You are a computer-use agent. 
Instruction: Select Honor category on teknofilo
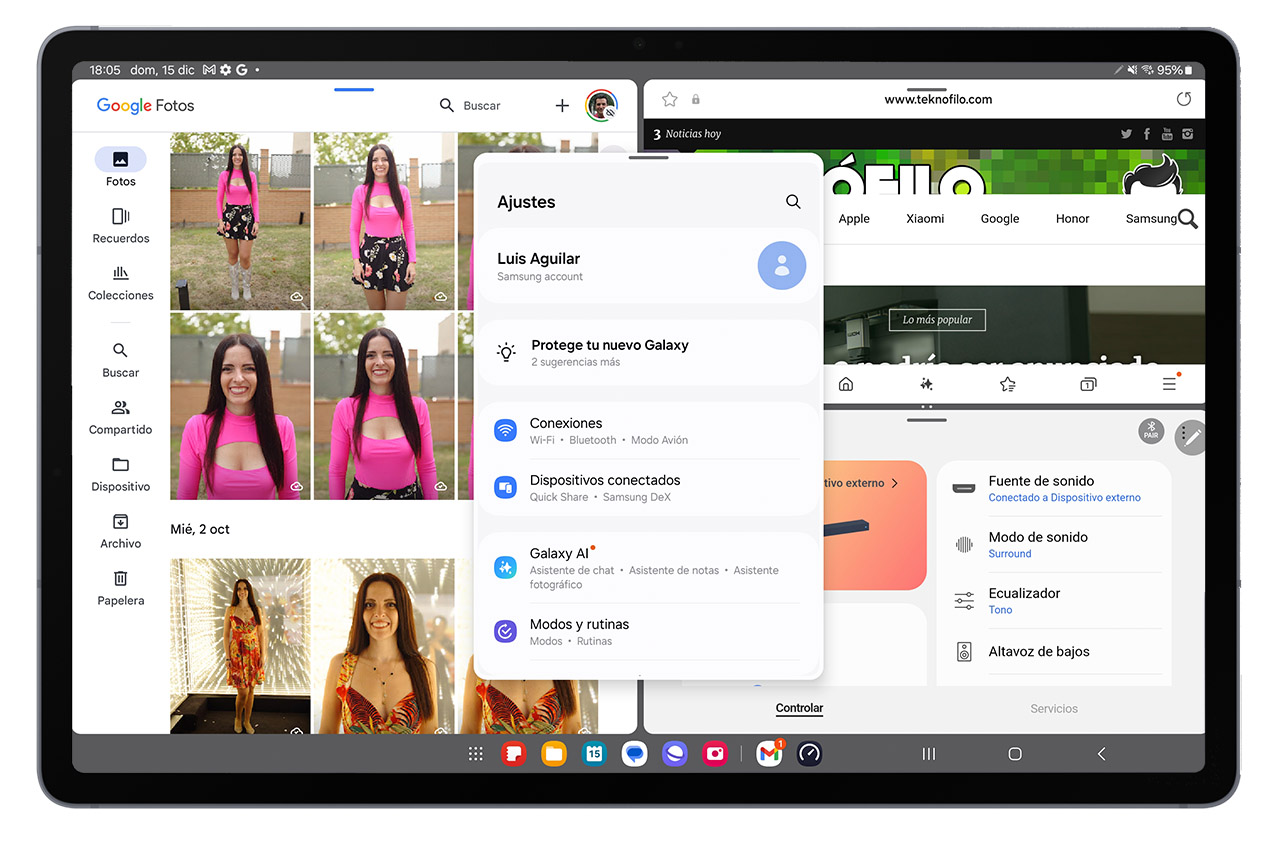click(x=1073, y=218)
